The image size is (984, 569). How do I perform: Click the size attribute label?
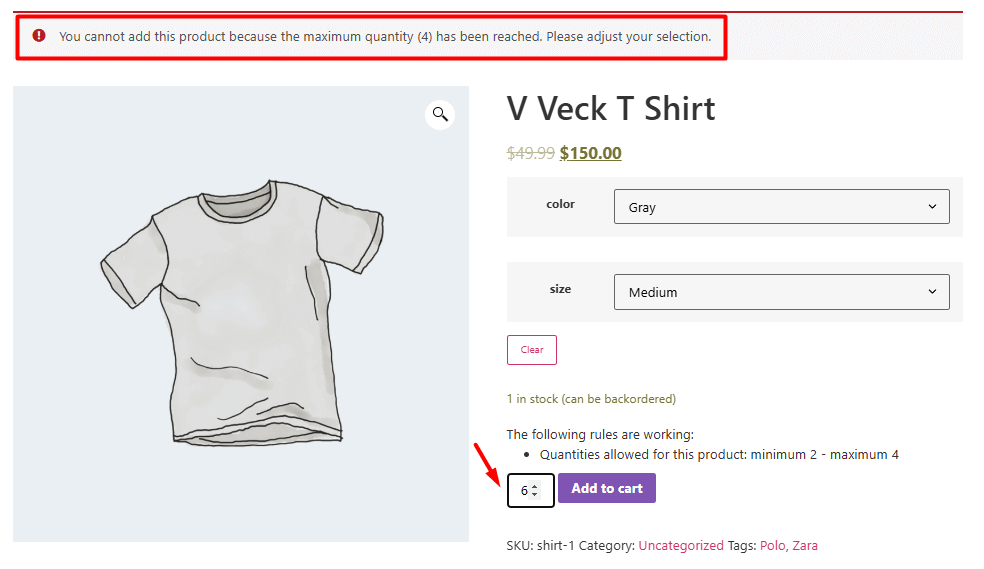coord(560,289)
